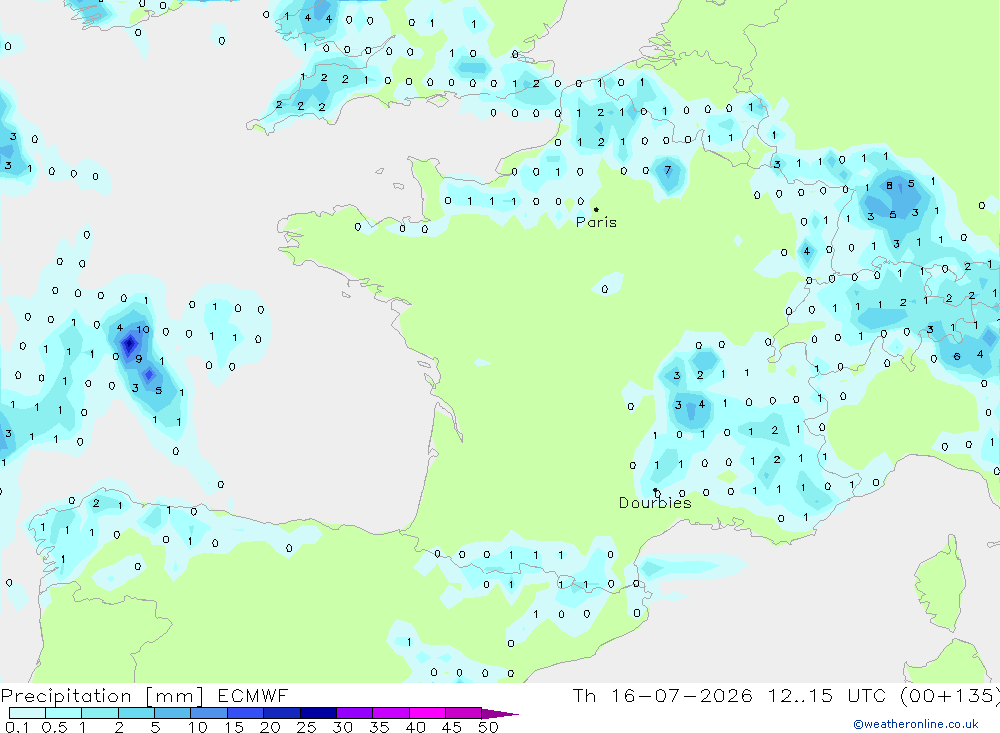Pick the 30–35 mm legend swatch
1000x733 pixels.
pyautogui.click(x=355, y=713)
